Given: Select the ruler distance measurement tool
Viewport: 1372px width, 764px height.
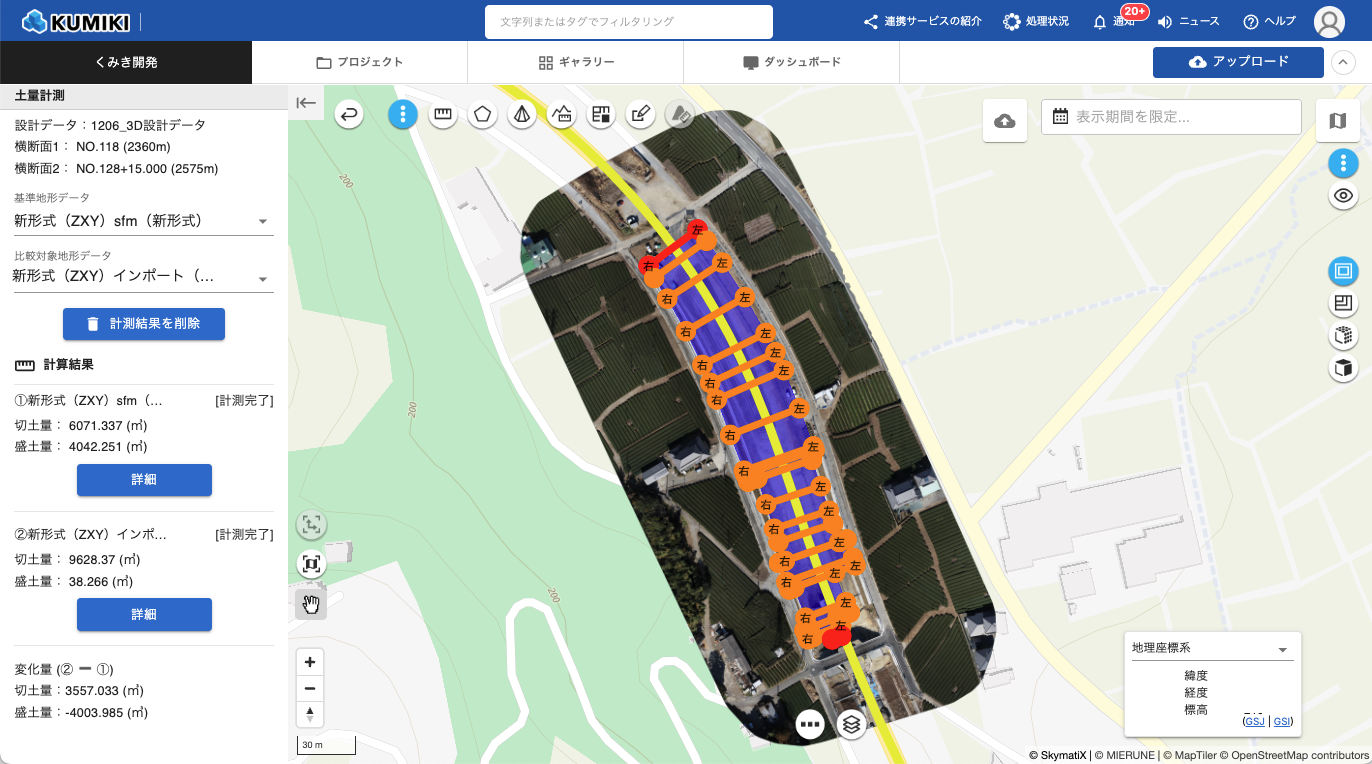Looking at the screenshot, I should pos(442,114).
